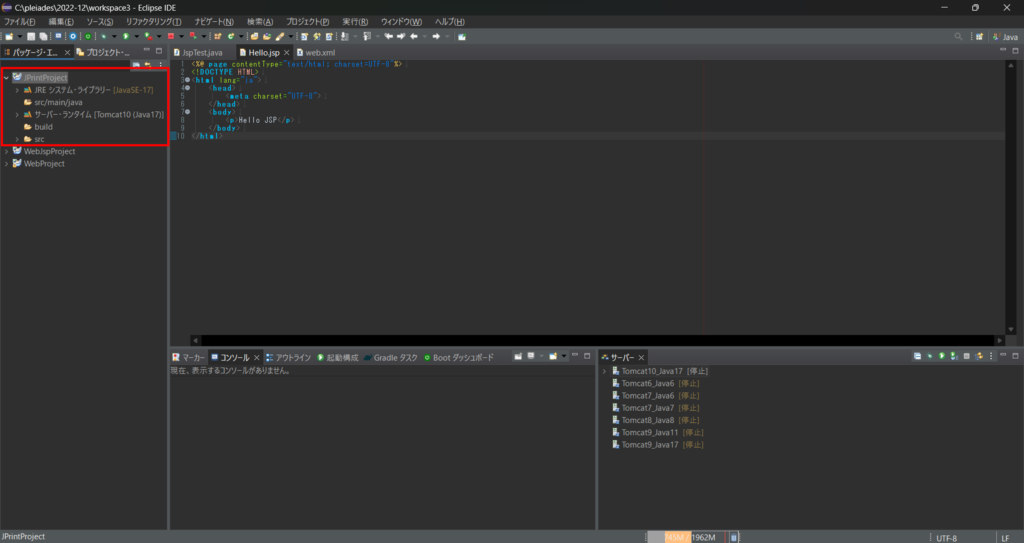The width and height of the screenshot is (1024, 543).
Task: Minimize the Package Explorer panel
Action: coord(146,50)
